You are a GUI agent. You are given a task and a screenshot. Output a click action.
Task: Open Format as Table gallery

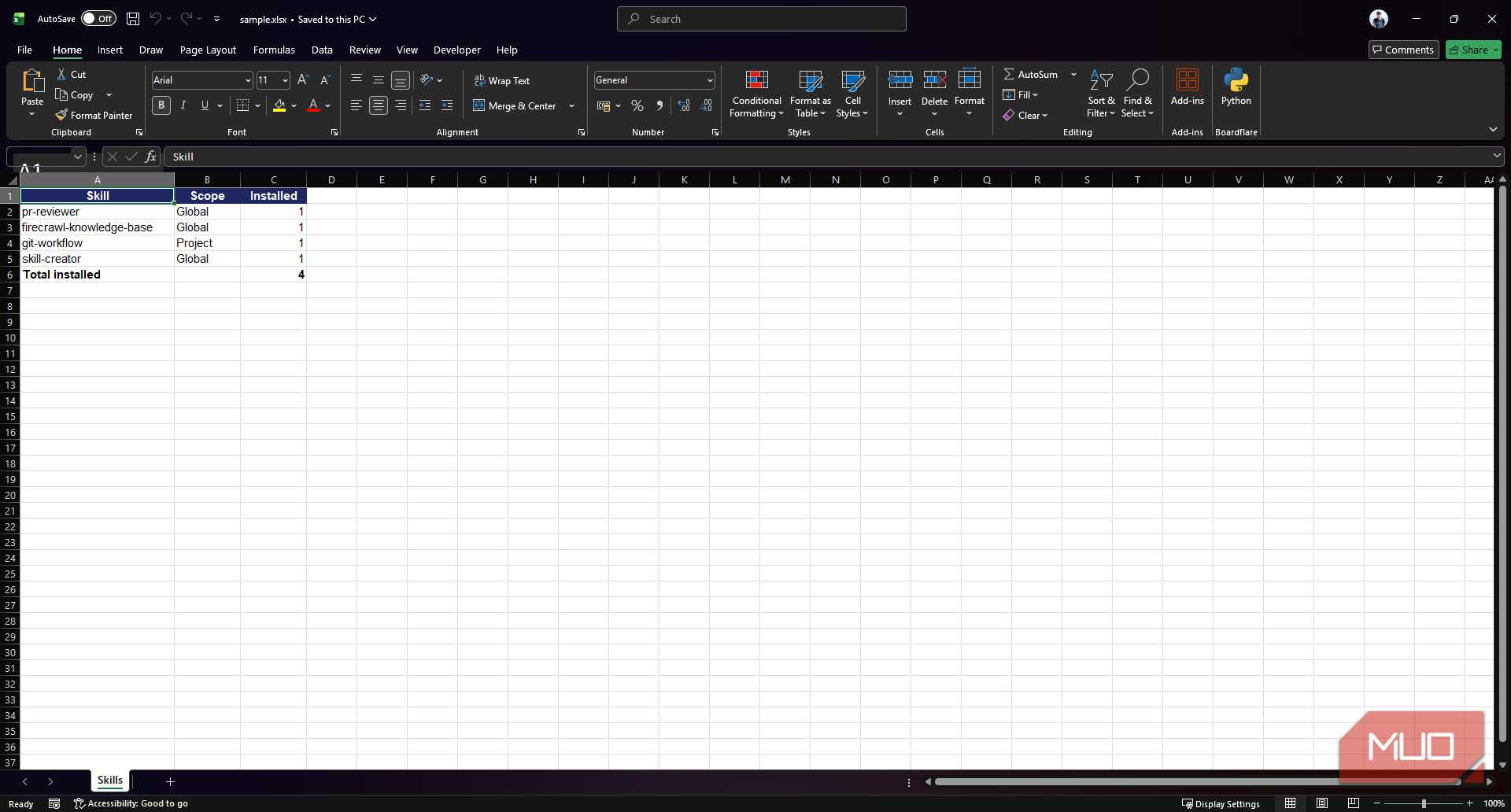tap(810, 94)
